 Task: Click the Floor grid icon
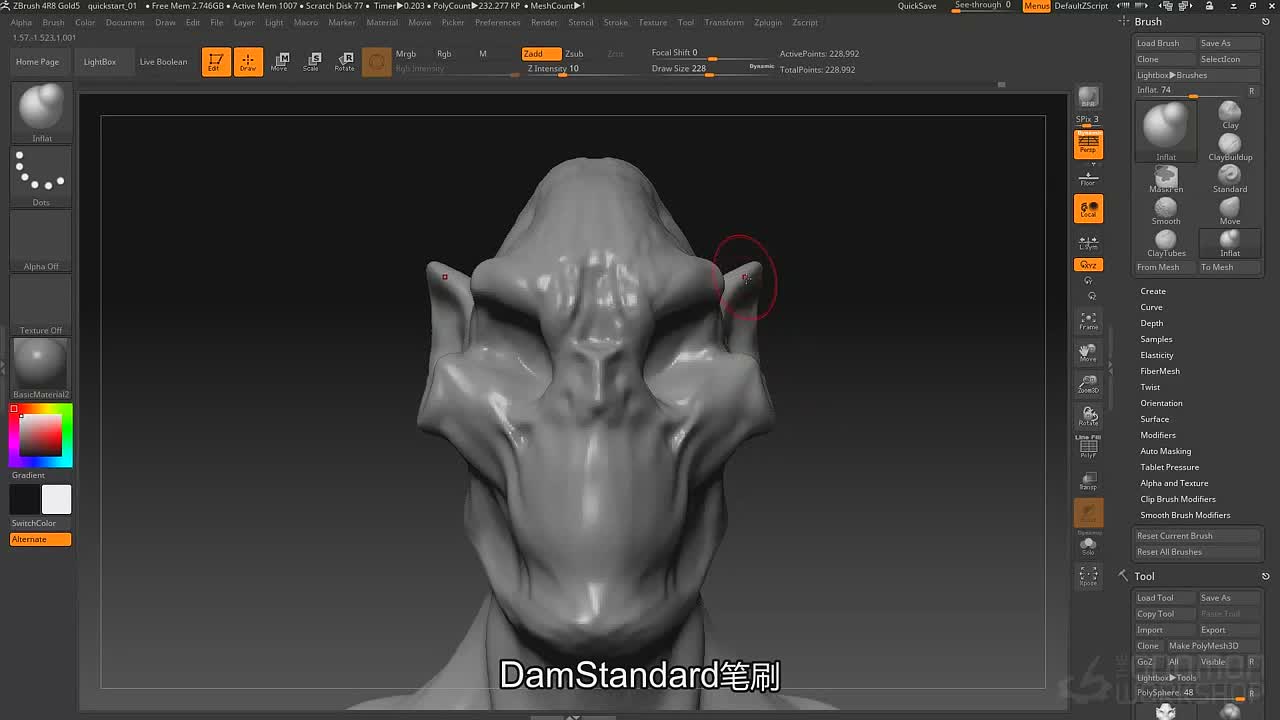coord(1088,179)
